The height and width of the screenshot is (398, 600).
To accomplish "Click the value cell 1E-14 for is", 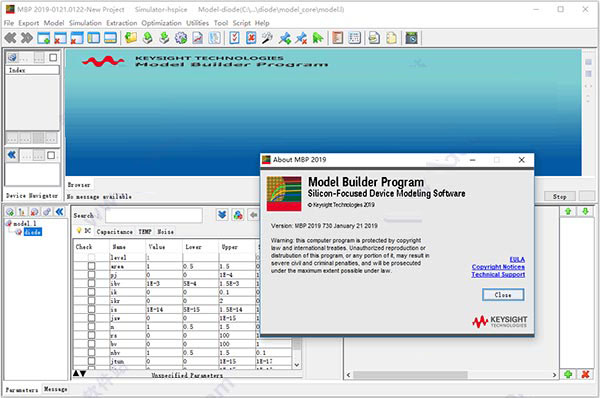I will coord(165,309).
